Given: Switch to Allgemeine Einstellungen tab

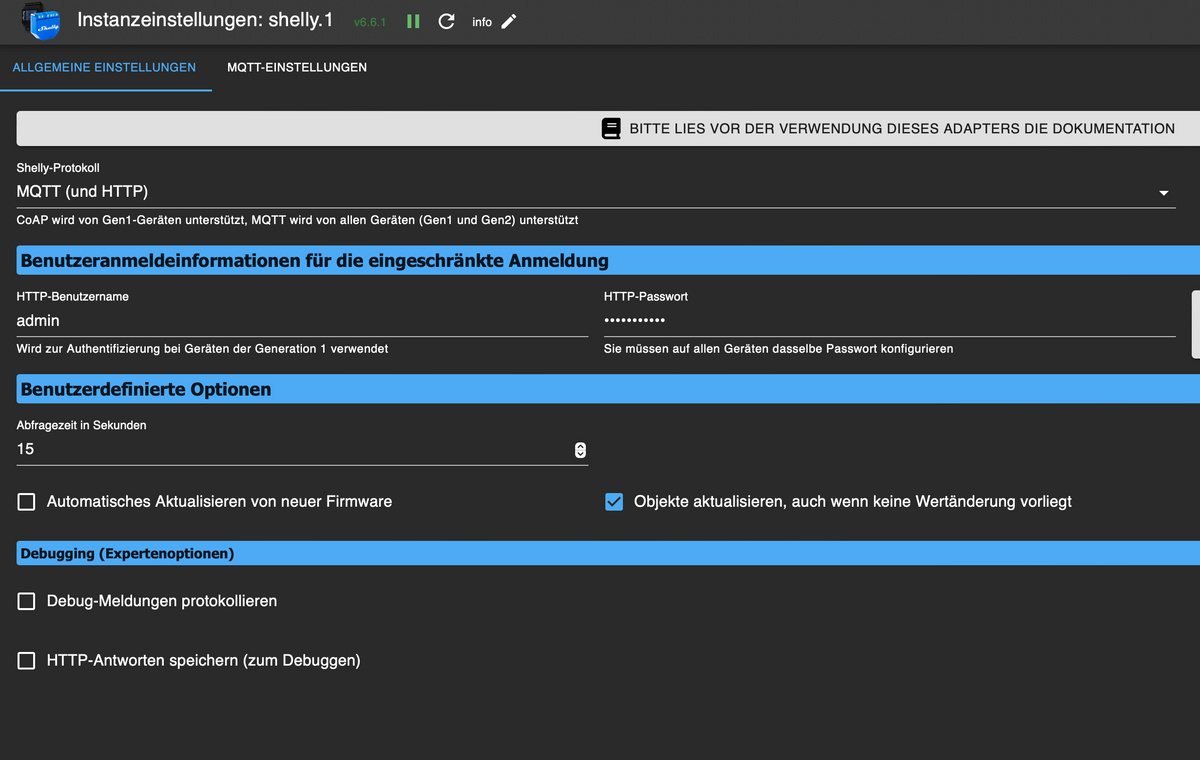Looking at the screenshot, I should [104, 67].
